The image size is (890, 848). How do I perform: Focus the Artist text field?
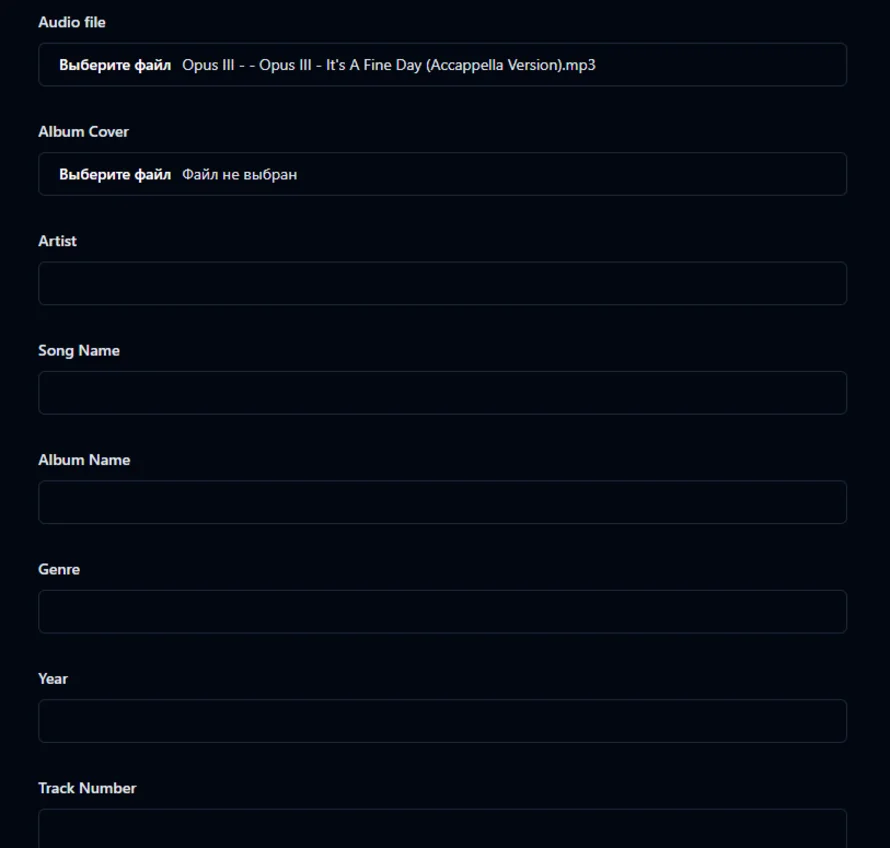click(x=443, y=283)
